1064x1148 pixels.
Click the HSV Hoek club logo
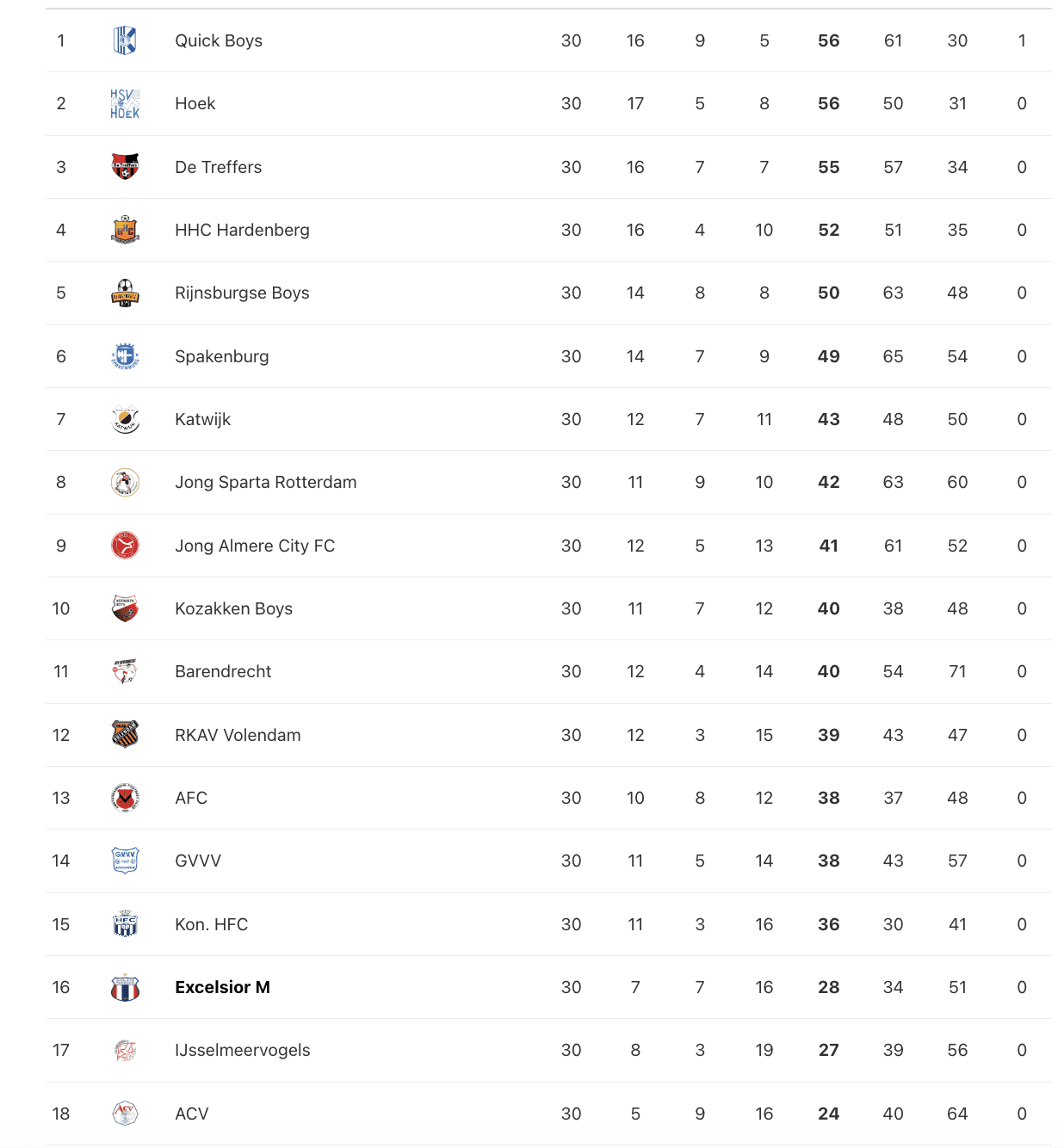(125, 103)
